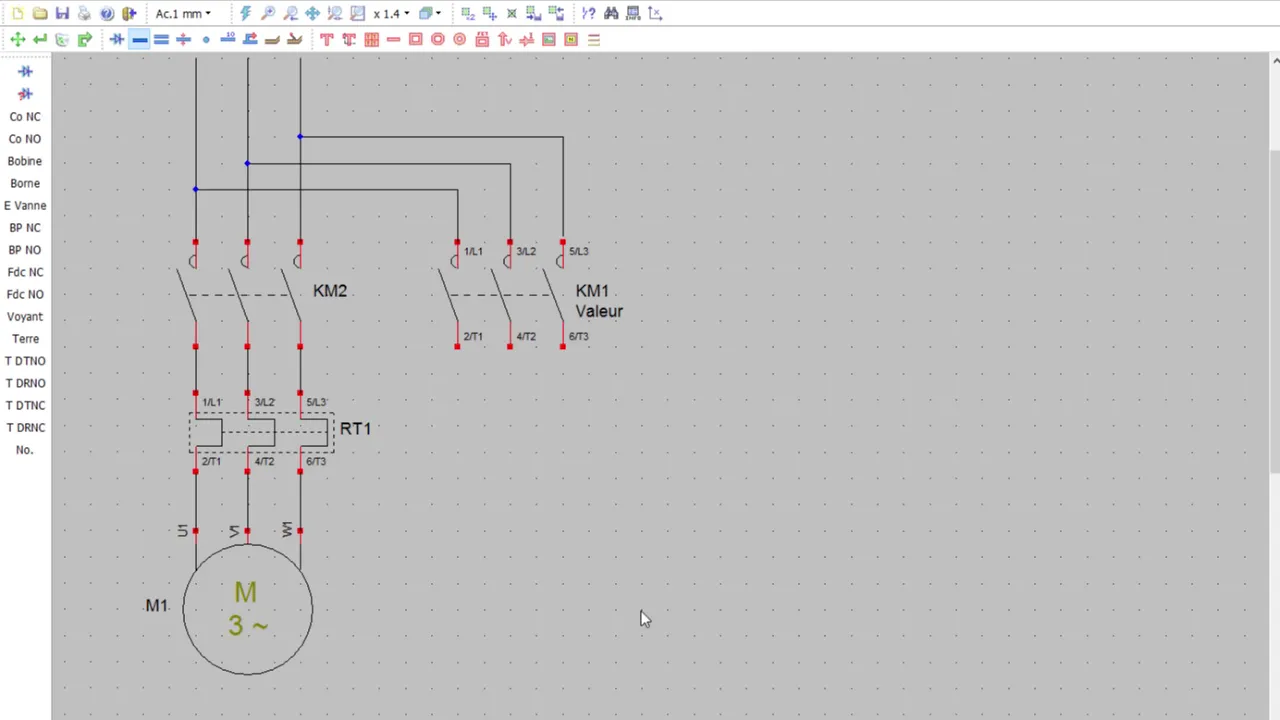Open the binoculars search tool
This screenshot has width=1280, height=720.
[611, 13]
